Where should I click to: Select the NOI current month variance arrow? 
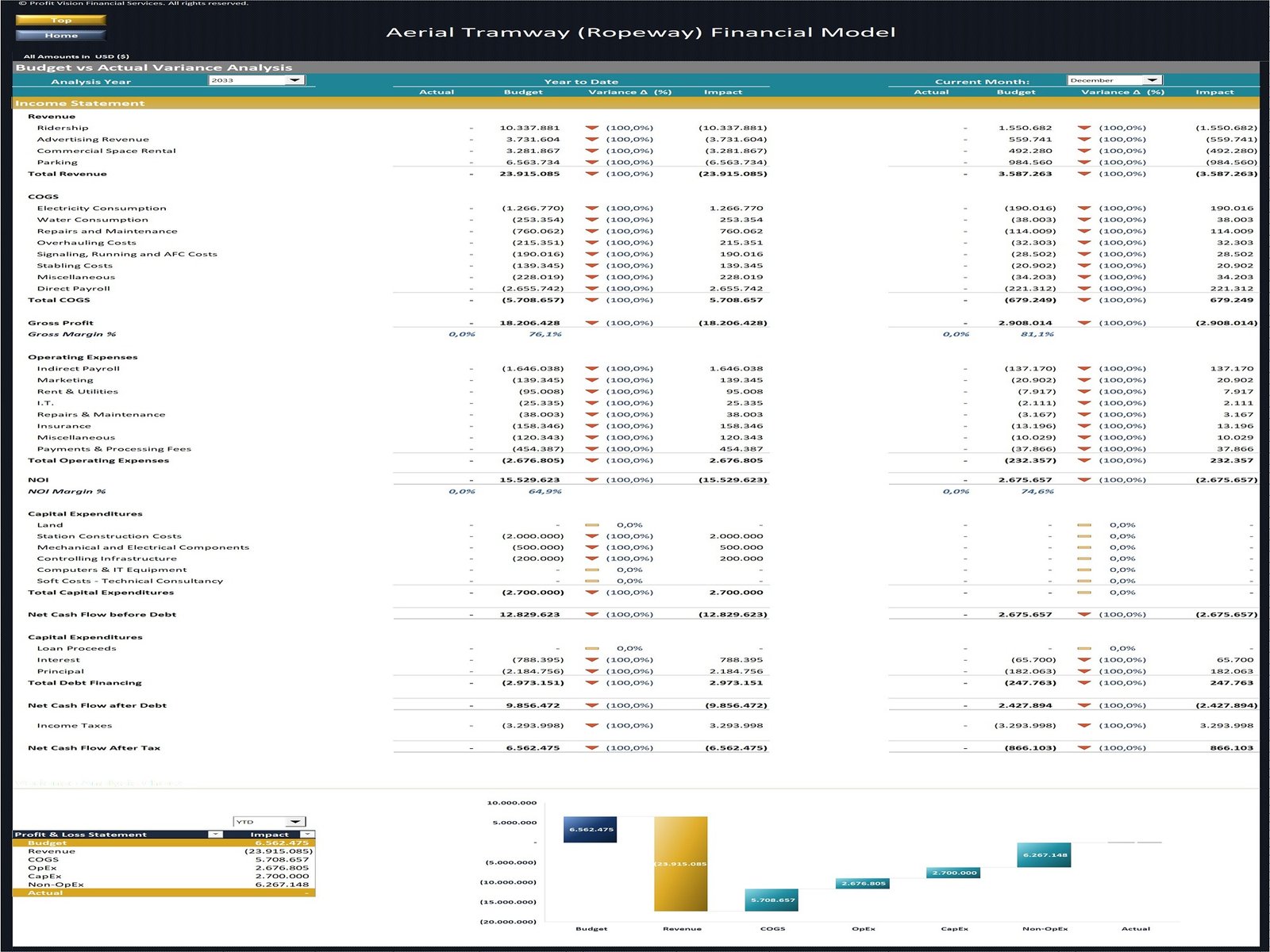(x=1086, y=479)
